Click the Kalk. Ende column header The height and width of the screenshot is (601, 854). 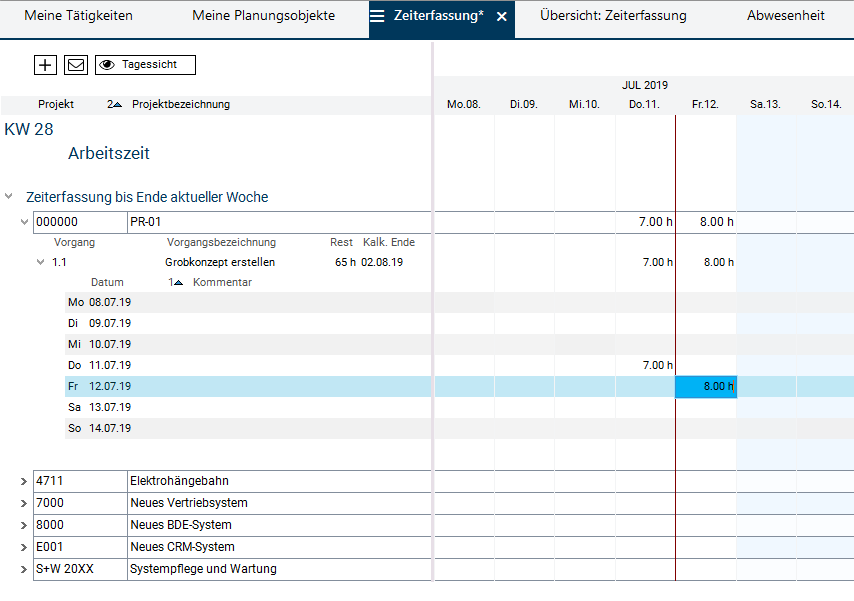point(389,242)
